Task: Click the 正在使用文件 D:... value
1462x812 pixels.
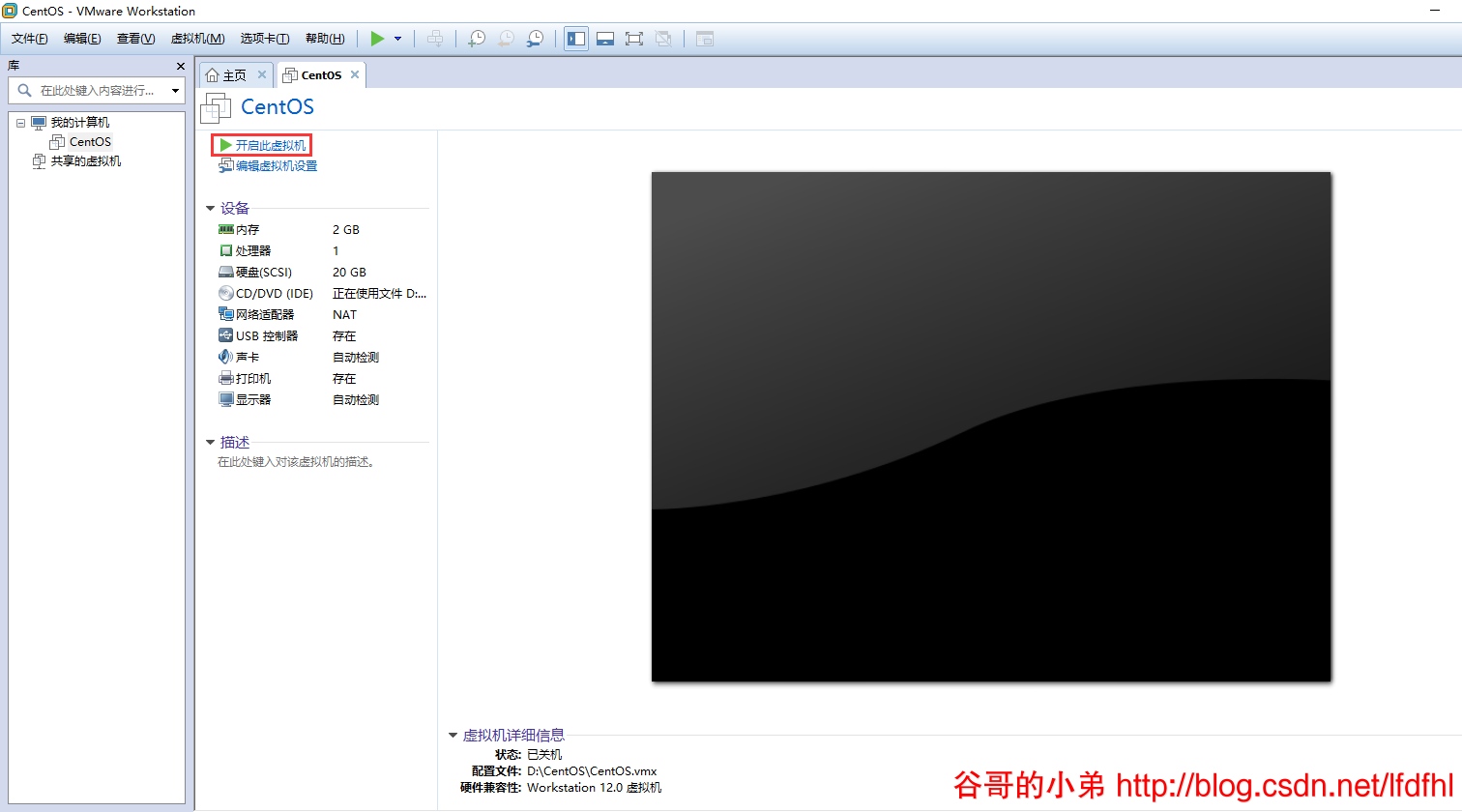Action: (379, 294)
